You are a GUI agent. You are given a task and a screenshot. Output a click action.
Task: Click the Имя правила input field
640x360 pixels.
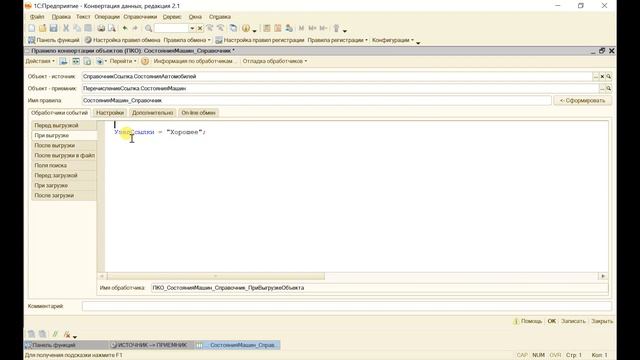(x=316, y=100)
